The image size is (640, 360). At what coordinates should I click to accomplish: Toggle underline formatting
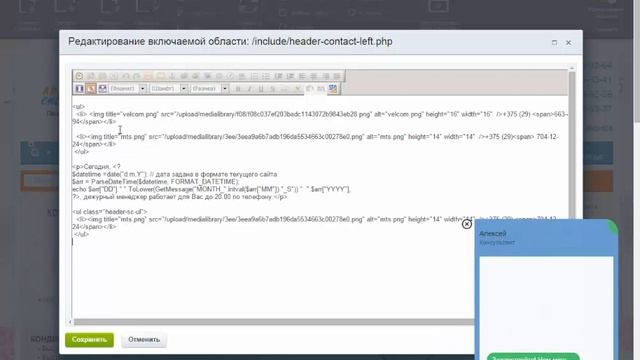[x=261, y=89]
